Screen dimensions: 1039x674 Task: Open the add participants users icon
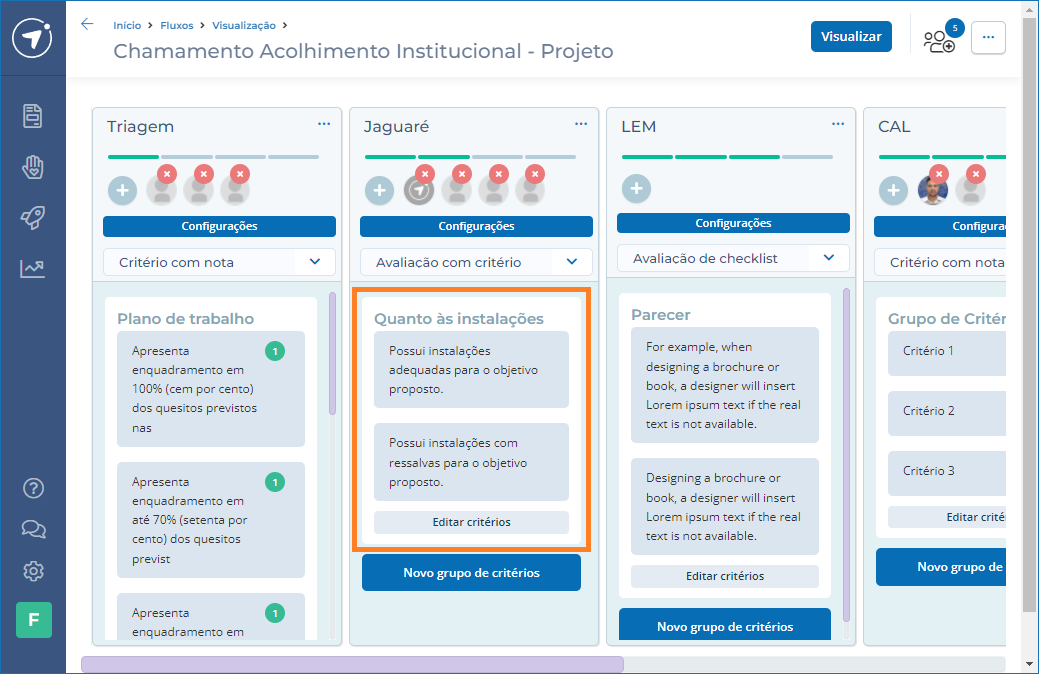point(940,41)
